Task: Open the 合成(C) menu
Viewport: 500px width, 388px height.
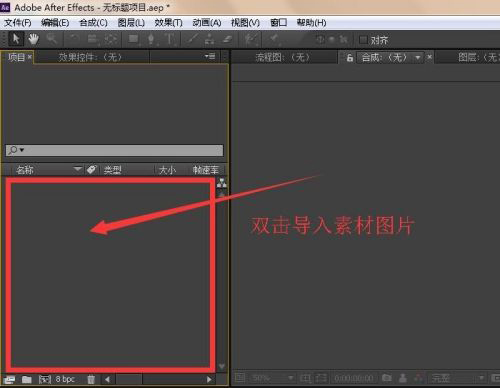Action: click(93, 23)
